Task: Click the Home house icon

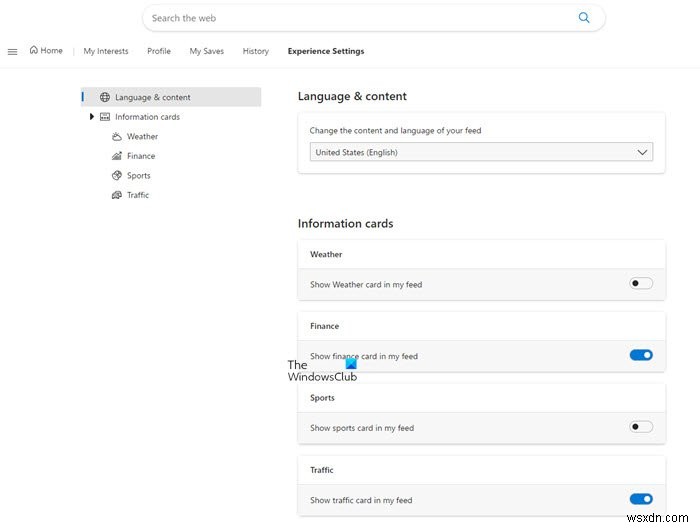Action: click(34, 50)
